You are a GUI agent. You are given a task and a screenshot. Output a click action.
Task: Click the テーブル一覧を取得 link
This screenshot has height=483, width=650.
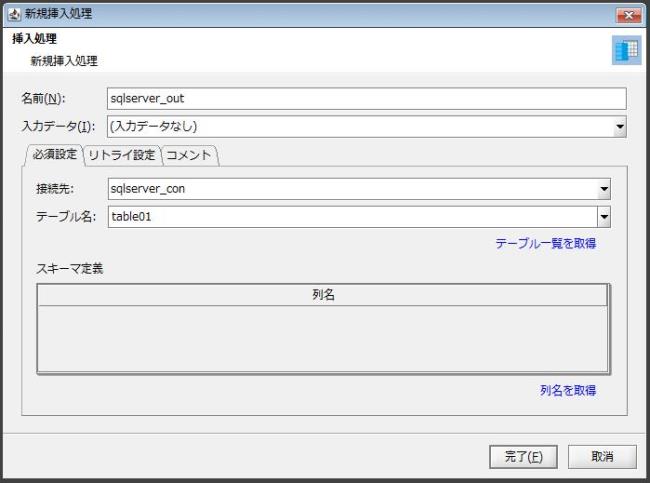pos(546,243)
